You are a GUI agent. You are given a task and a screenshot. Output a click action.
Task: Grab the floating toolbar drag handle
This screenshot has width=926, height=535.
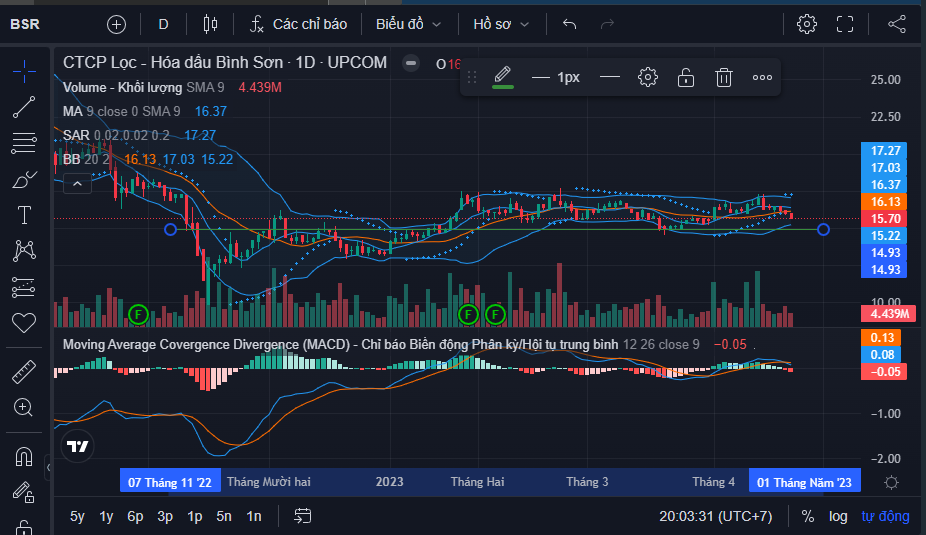[472, 77]
